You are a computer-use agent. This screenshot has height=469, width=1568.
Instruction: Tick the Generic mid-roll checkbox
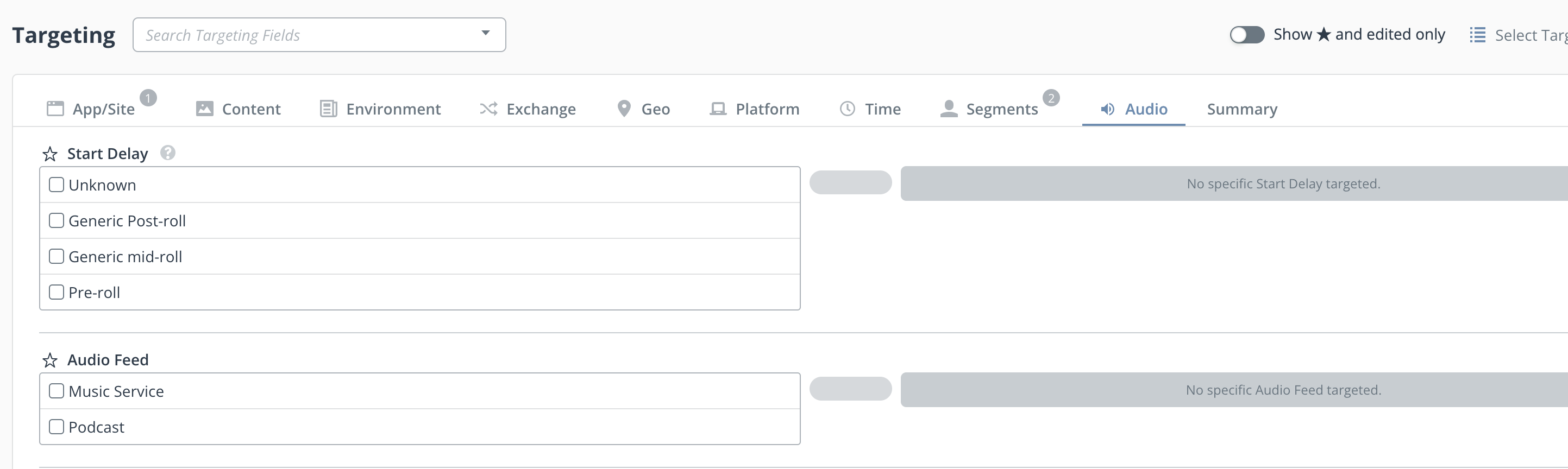[57, 257]
